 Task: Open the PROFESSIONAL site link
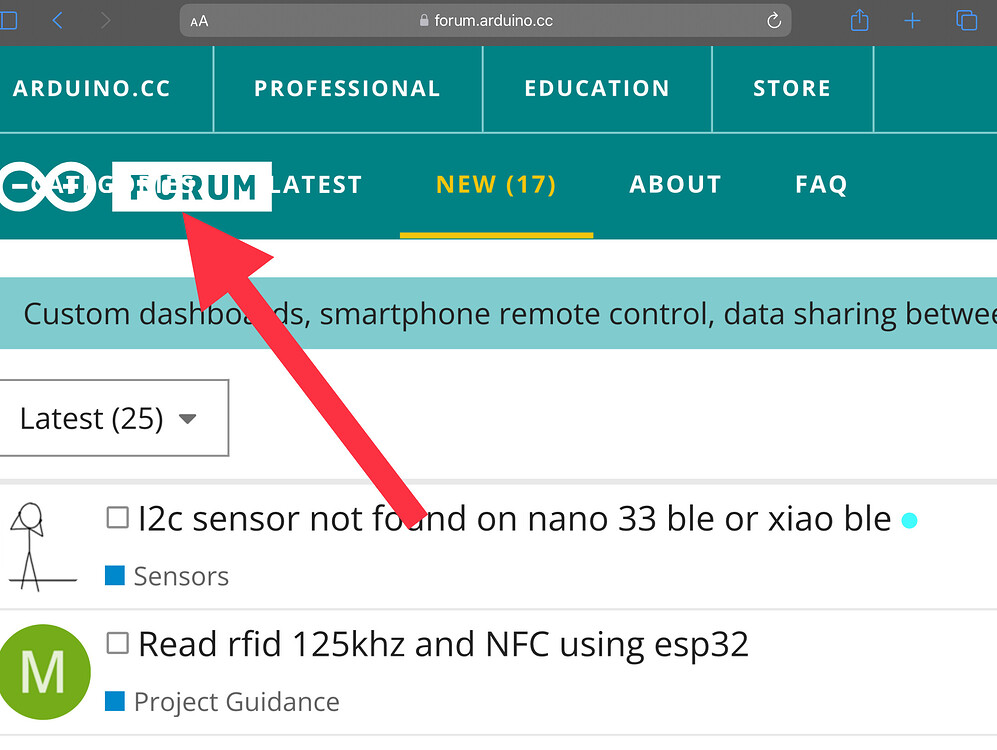pyautogui.click(x=347, y=88)
